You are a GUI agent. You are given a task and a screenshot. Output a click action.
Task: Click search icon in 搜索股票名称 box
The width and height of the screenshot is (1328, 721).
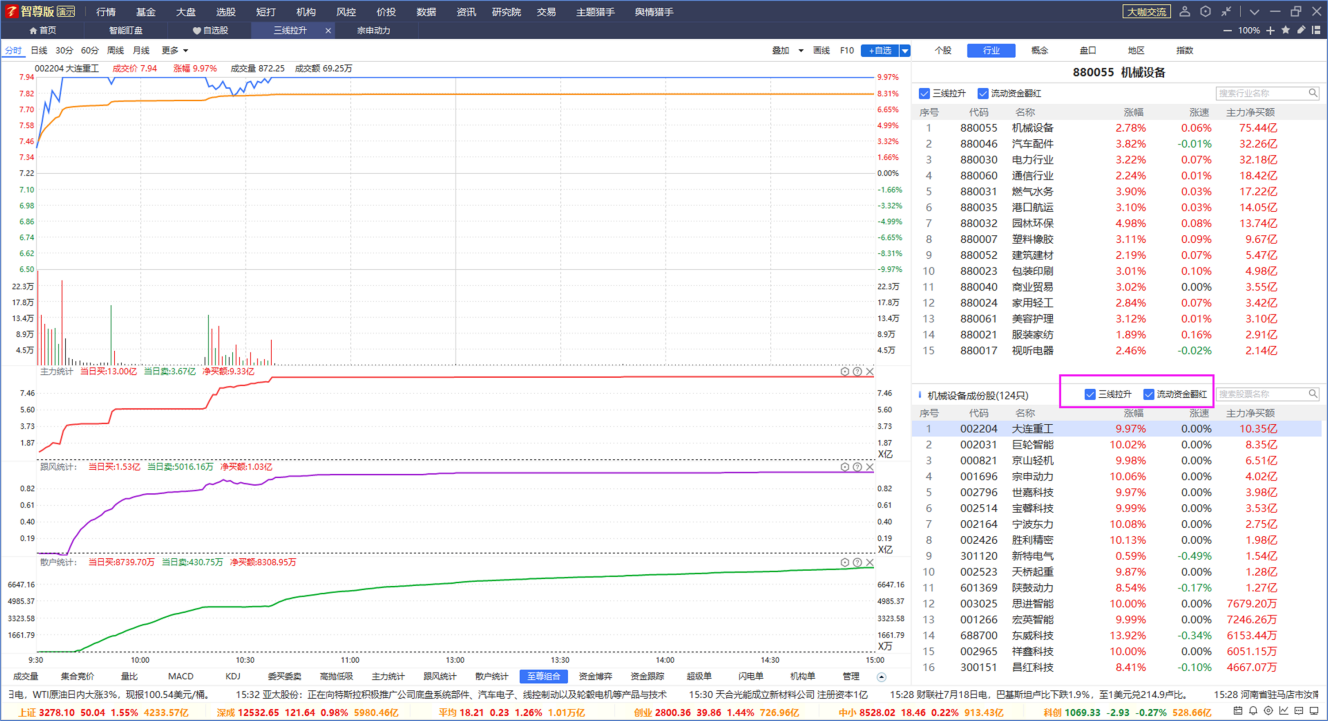(1313, 394)
